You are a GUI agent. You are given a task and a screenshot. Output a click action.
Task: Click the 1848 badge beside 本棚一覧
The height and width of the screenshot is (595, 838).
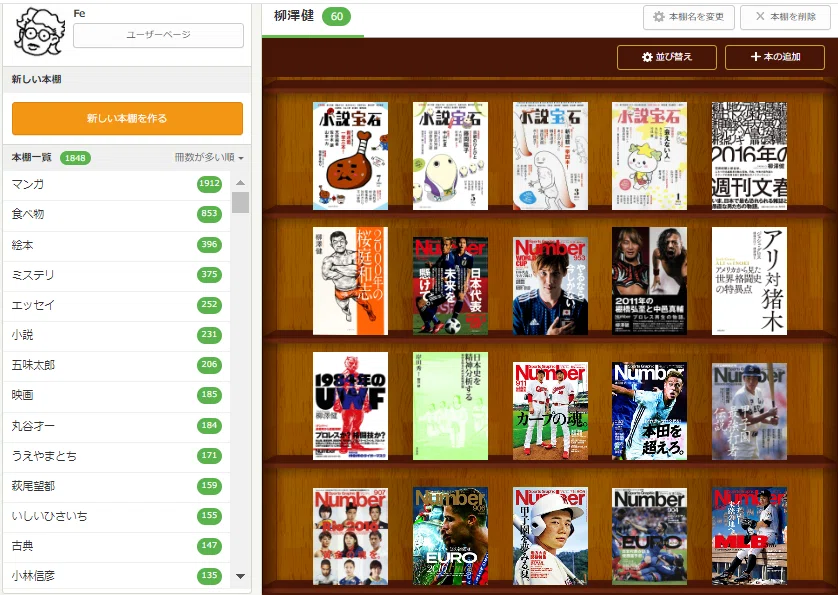point(75,158)
